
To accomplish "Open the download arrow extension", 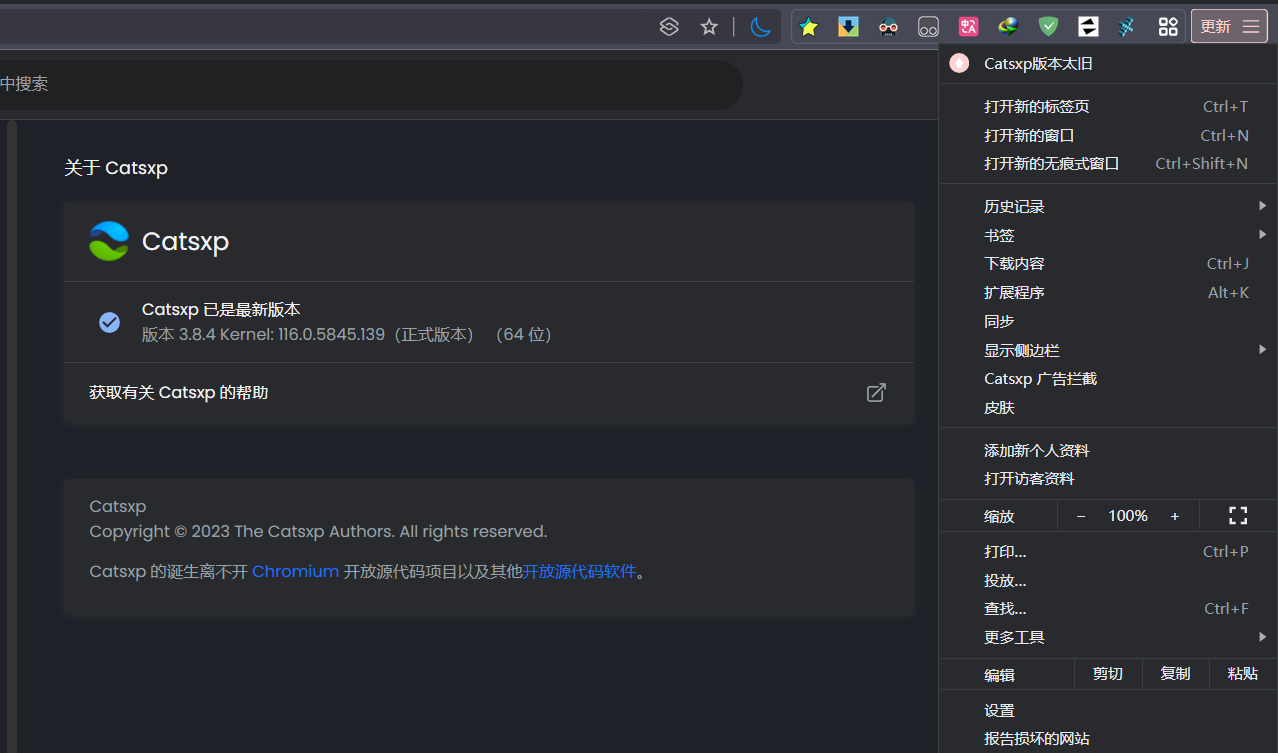I will point(848,27).
